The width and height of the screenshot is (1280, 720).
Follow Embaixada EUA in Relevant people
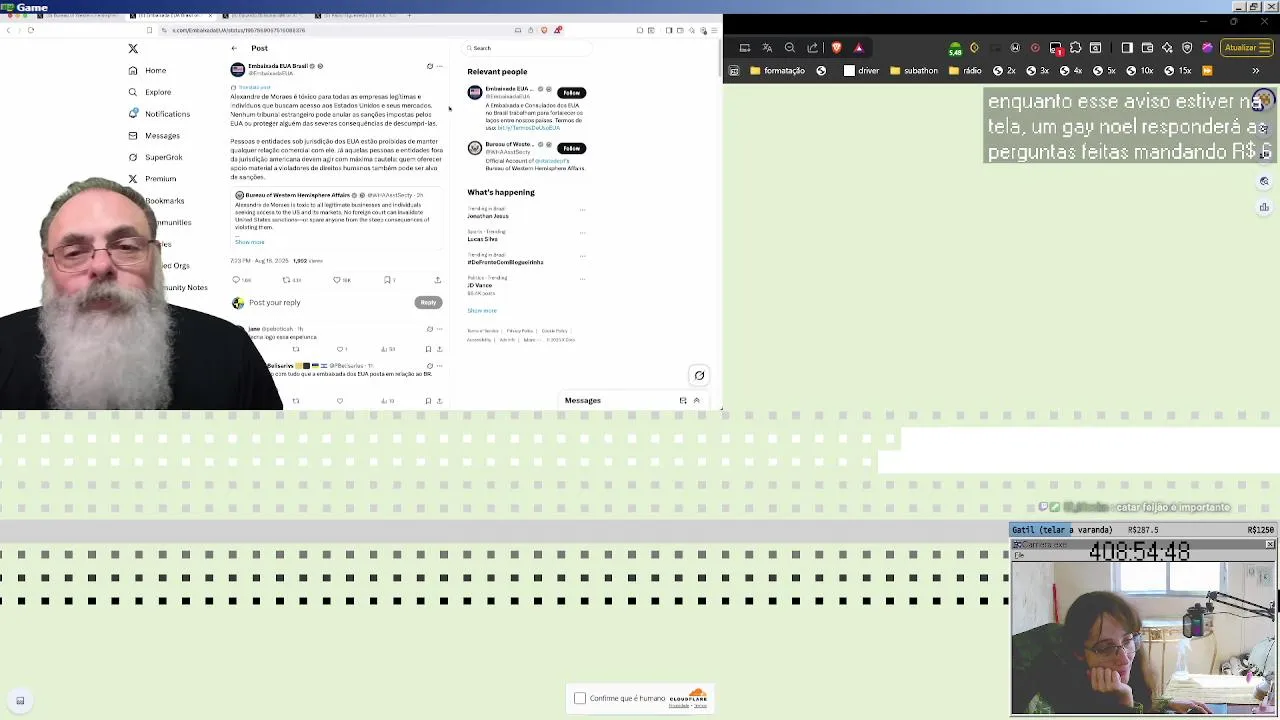tap(571, 93)
